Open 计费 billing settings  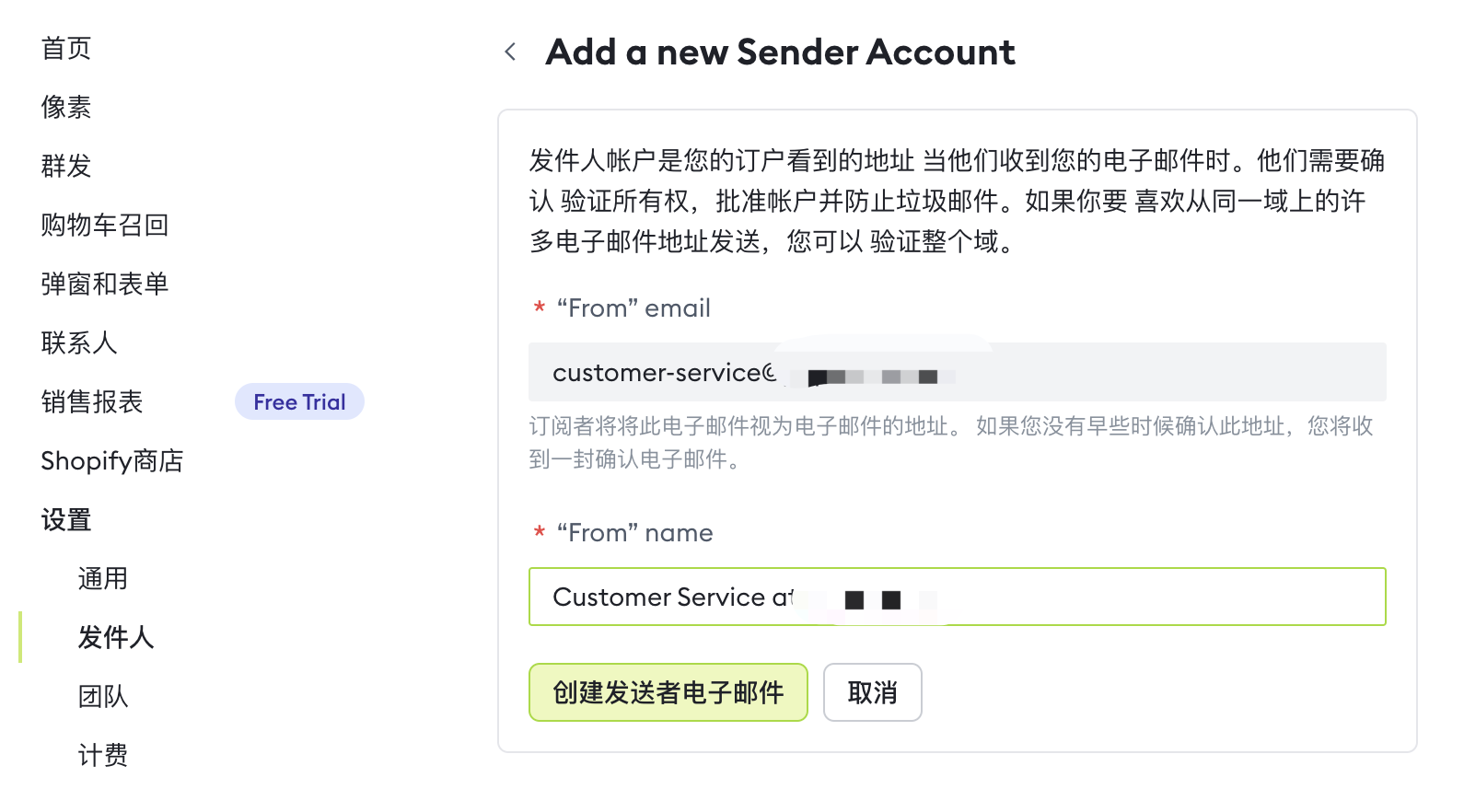(103, 756)
